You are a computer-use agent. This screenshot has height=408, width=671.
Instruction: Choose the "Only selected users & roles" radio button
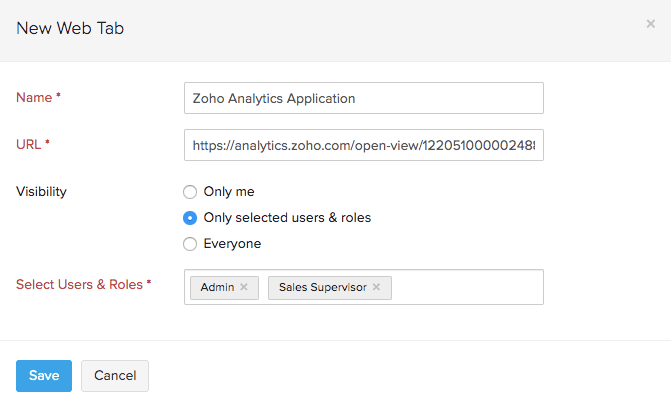(x=190, y=217)
